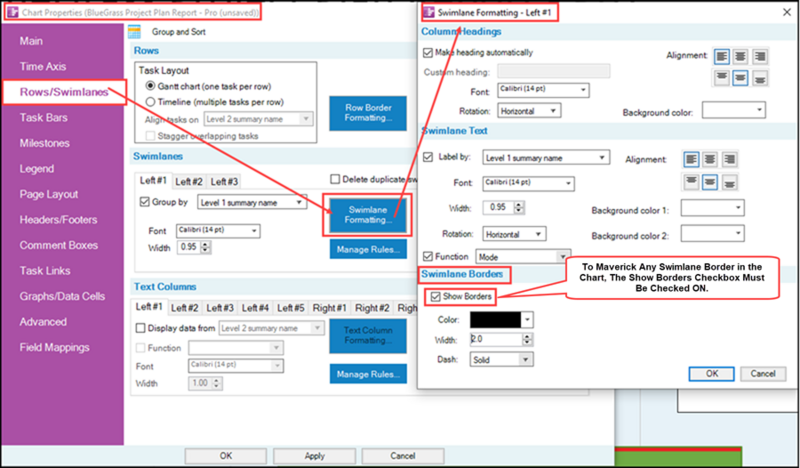Open Swimlane Text Rotation dropdown
The height and width of the screenshot is (468, 800).
514,234
